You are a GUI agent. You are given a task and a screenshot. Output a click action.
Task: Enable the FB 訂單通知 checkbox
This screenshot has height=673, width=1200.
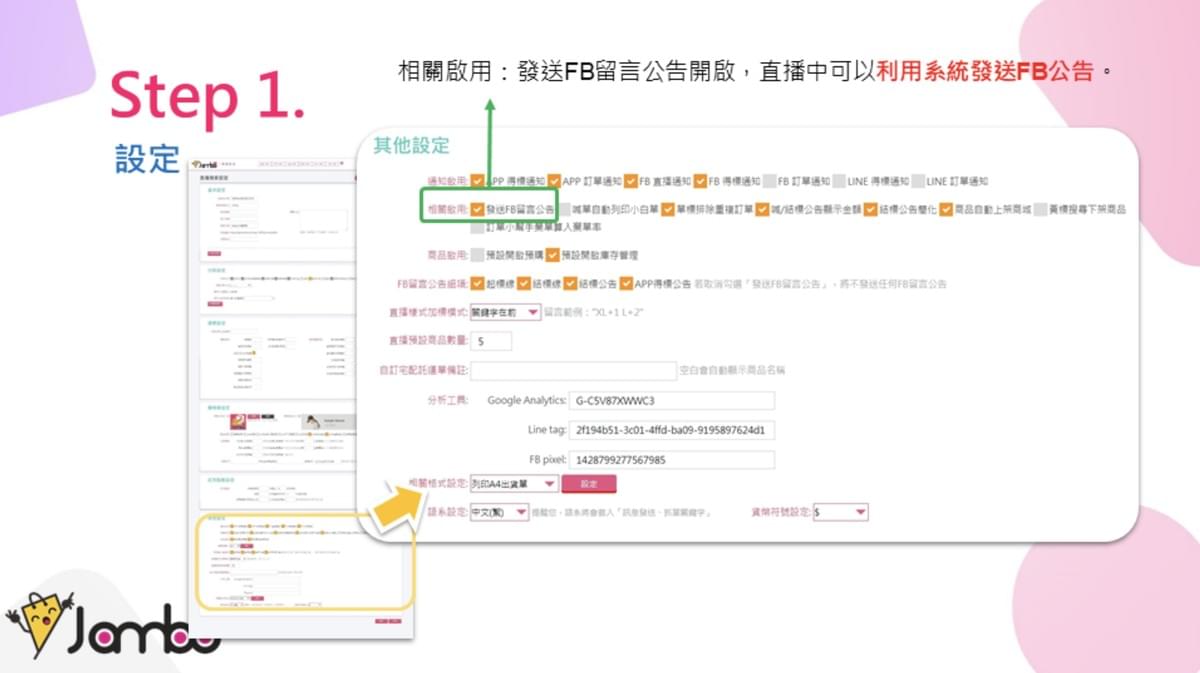(770, 181)
